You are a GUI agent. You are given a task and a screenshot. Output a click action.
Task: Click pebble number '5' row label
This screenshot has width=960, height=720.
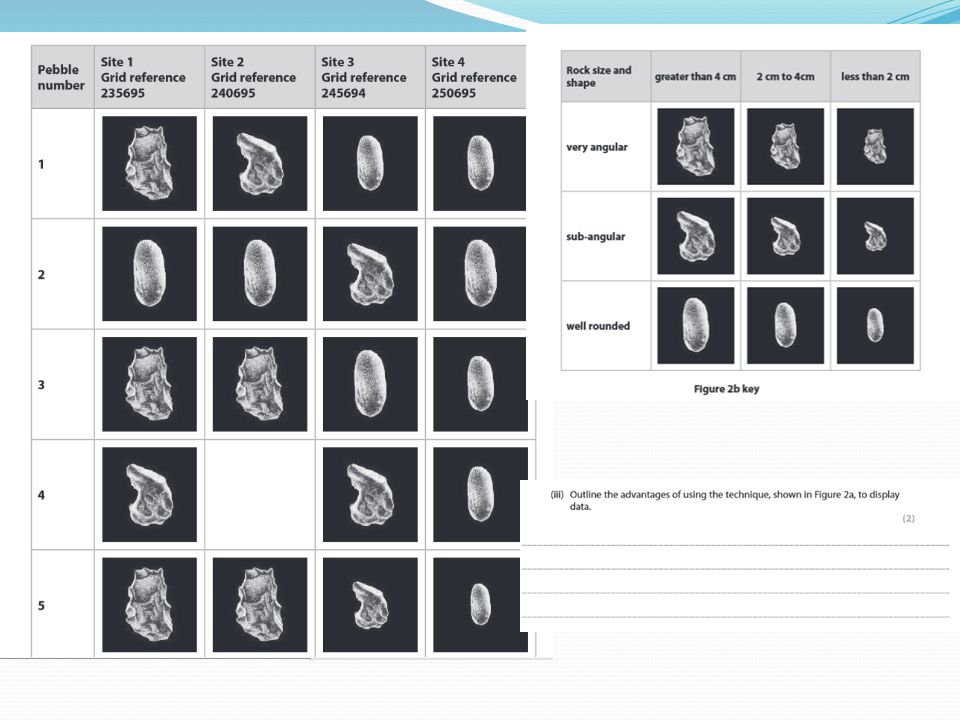click(41, 605)
